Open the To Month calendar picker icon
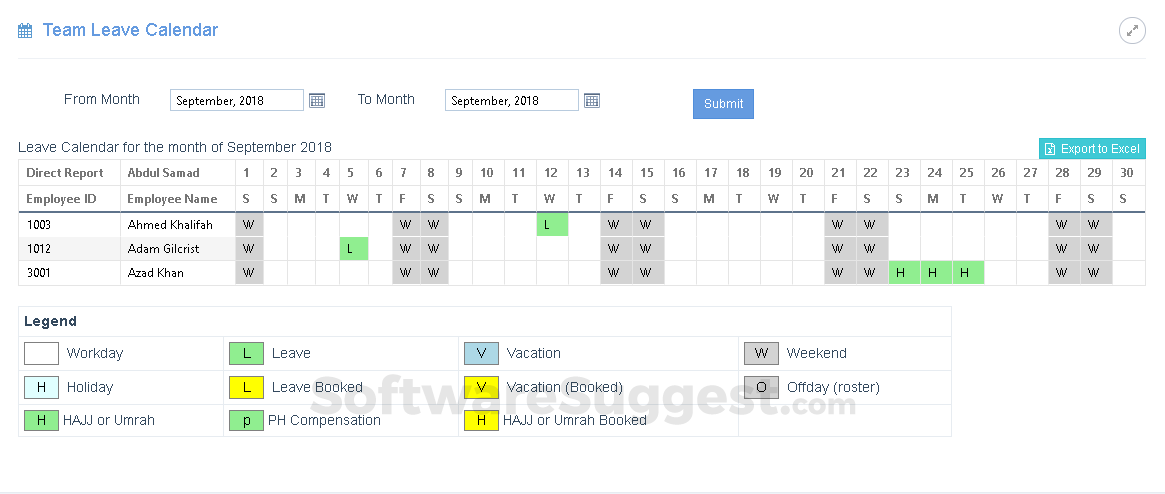 [x=592, y=100]
